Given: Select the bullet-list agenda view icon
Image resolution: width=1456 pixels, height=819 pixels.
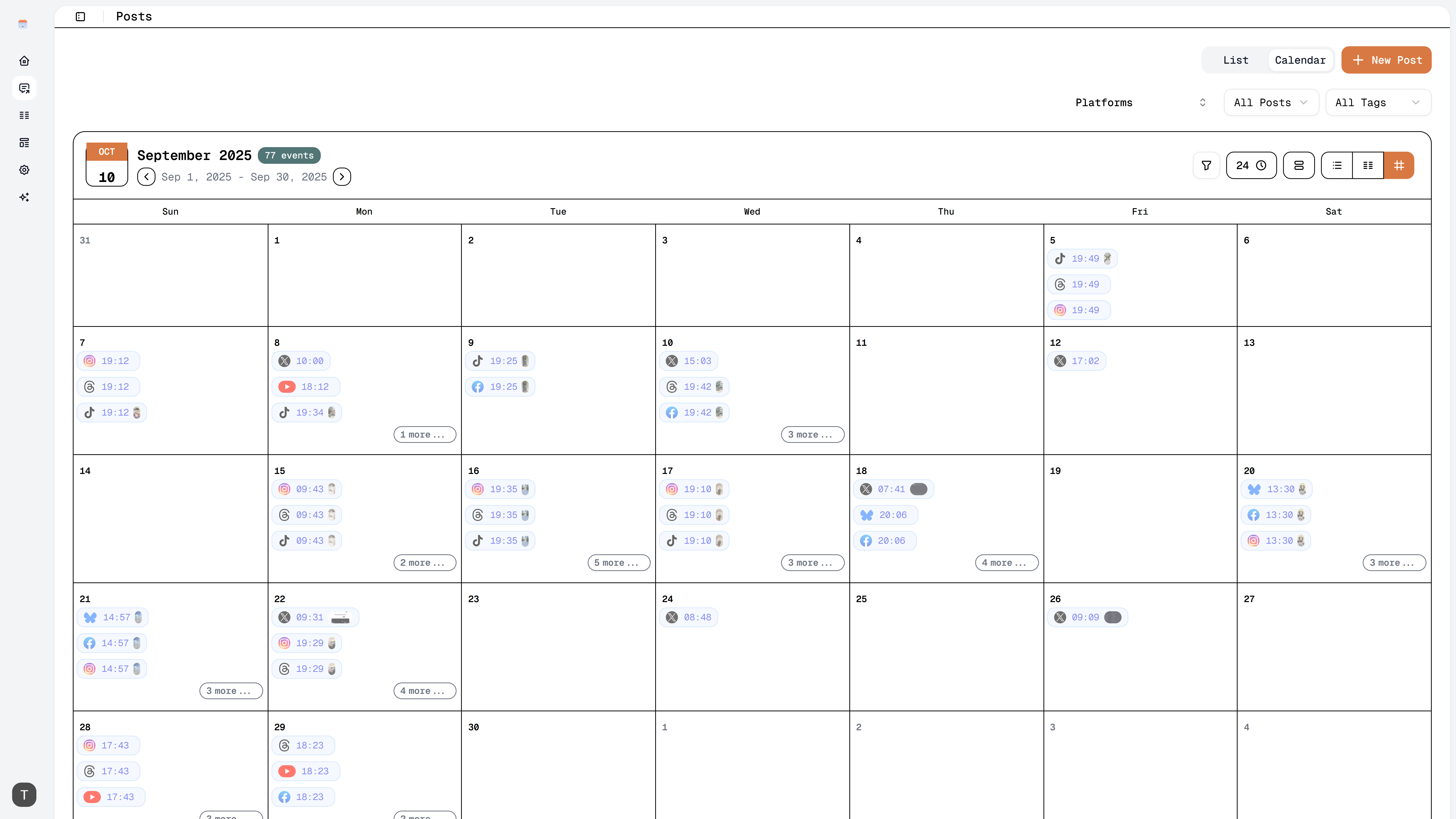Looking at the screenshot, I should [x=1337, y=165].
